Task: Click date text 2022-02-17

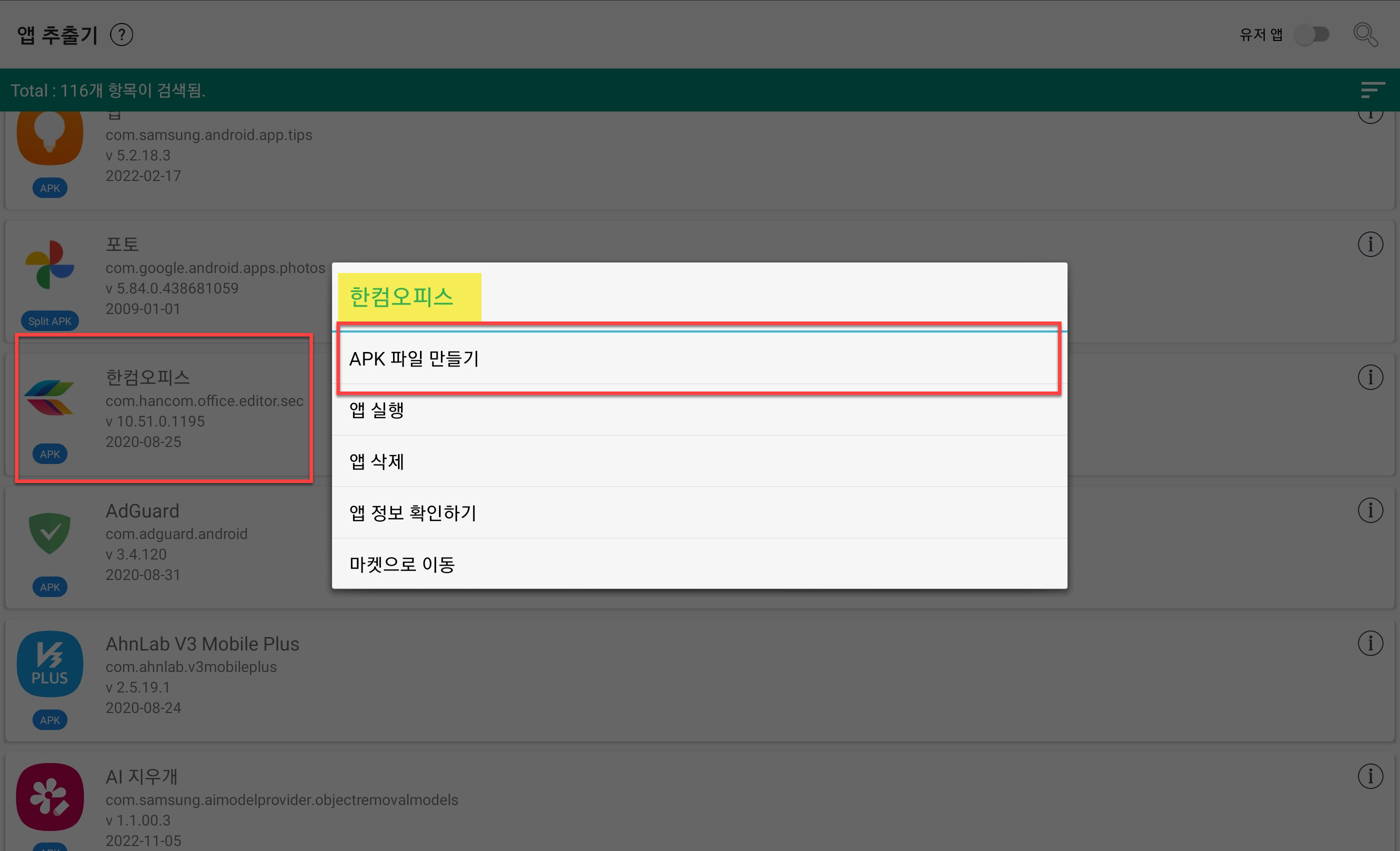Action: tap(143, 175)
